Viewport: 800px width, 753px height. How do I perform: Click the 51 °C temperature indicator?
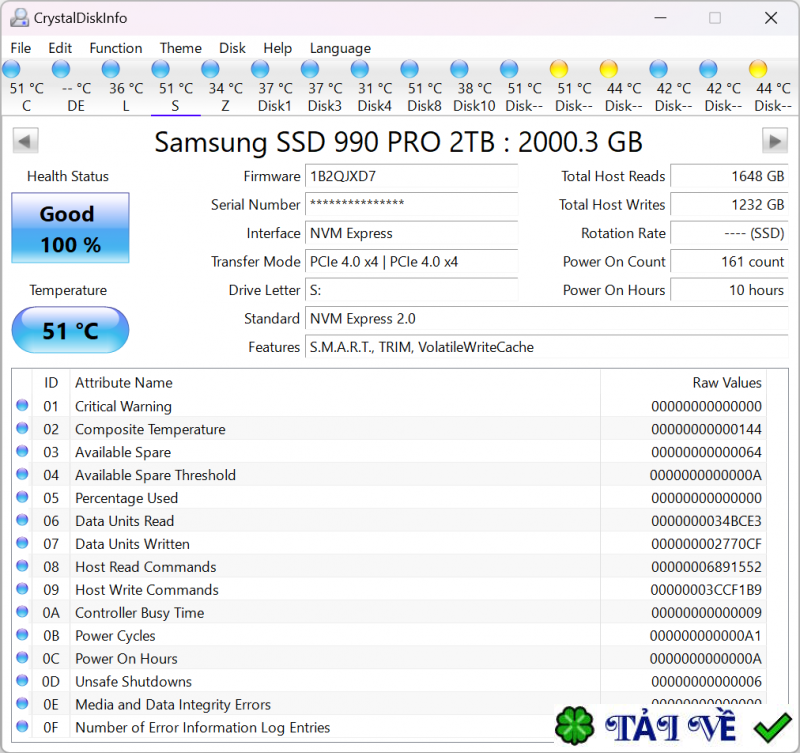coord(70,330)
